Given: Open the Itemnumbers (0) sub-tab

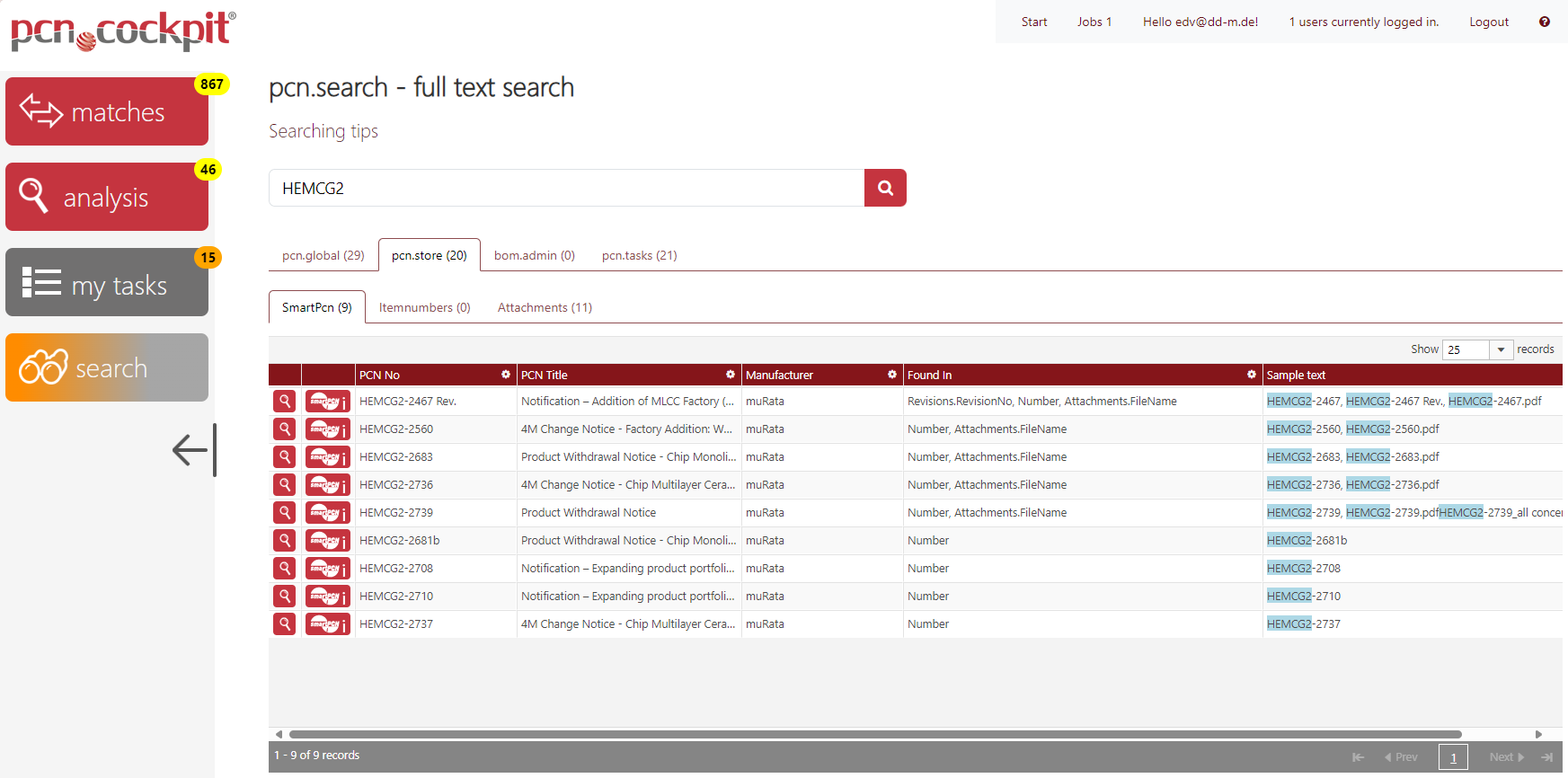Looking at the screenshot, I should coord(425,307).
